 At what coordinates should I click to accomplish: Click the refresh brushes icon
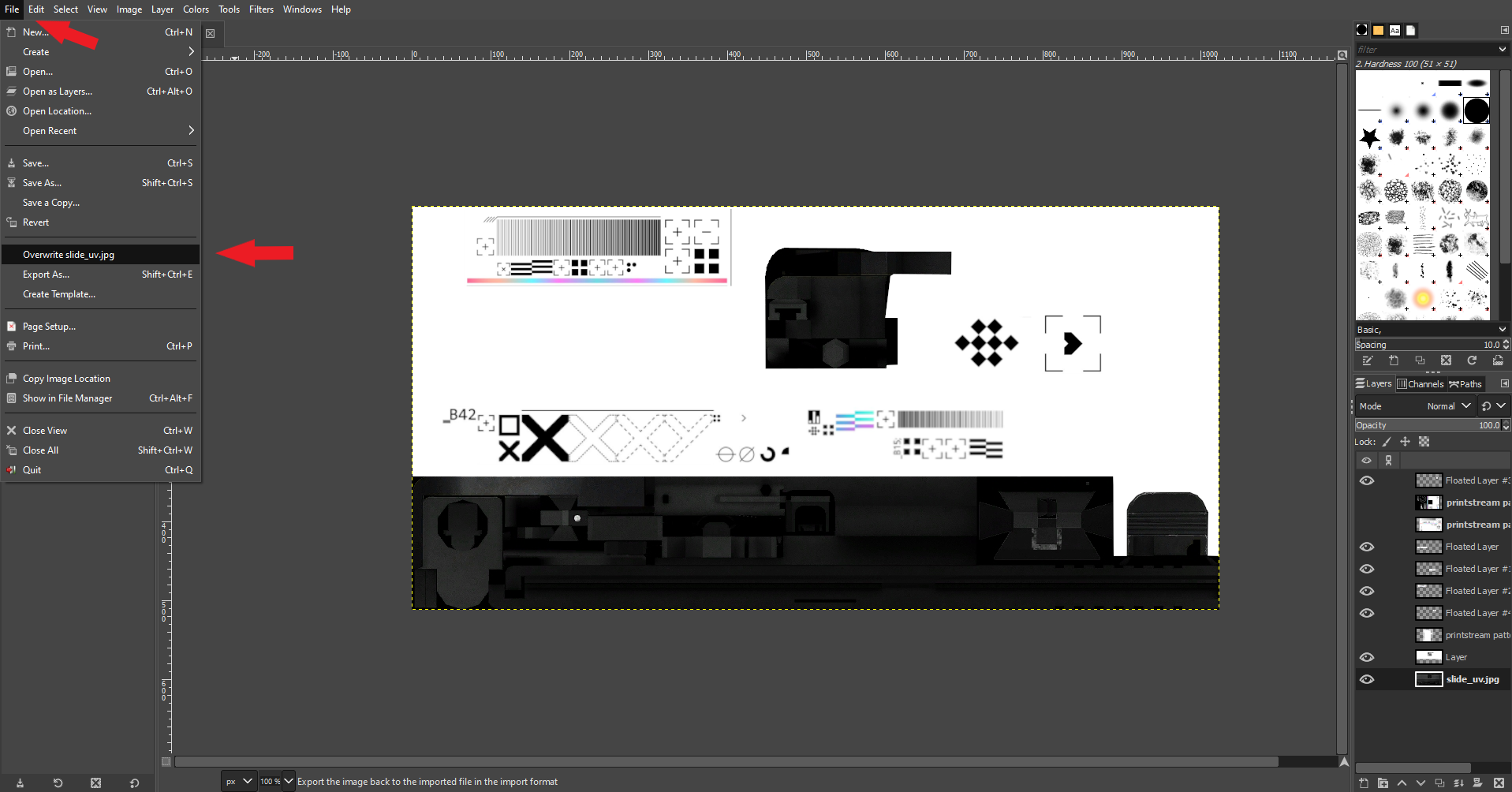click(x=1472, y=361)
